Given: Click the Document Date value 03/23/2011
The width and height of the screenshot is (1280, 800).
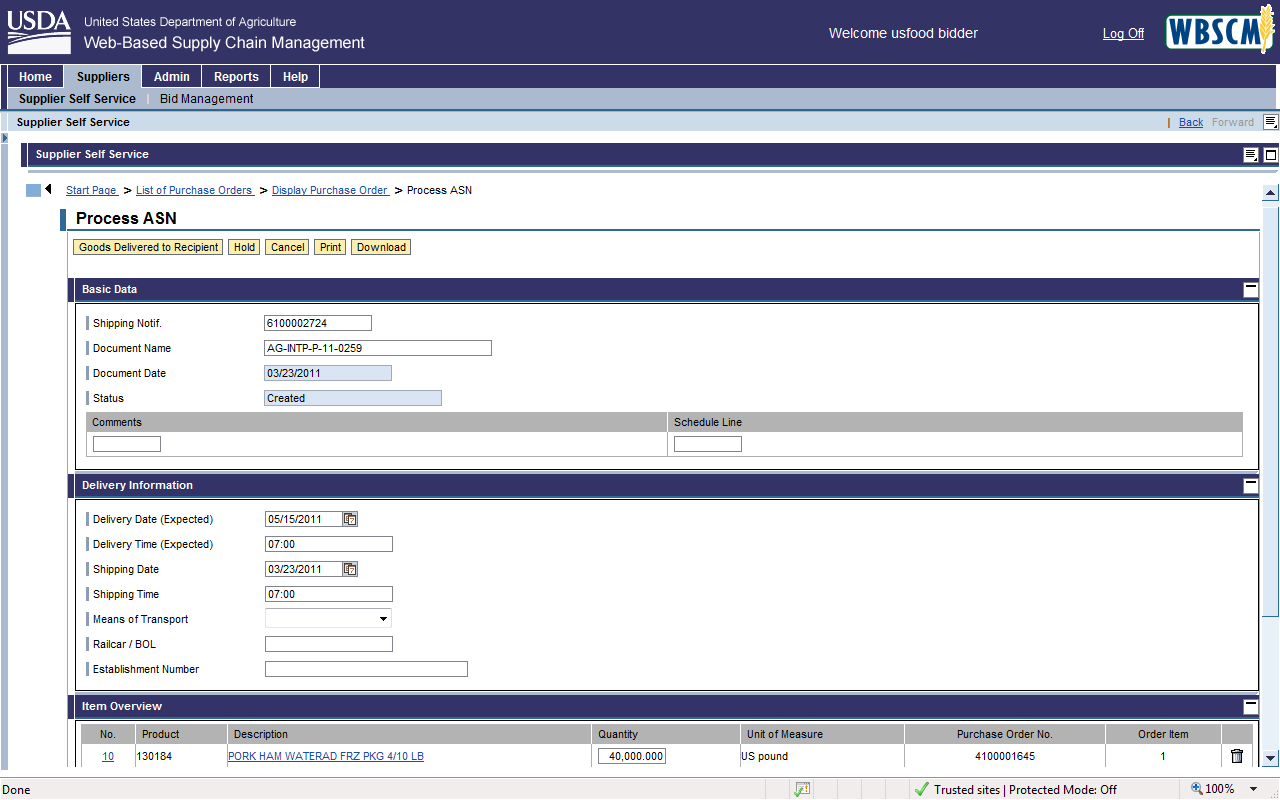Looking at the screenshot, I should click(x=328, y=373).
